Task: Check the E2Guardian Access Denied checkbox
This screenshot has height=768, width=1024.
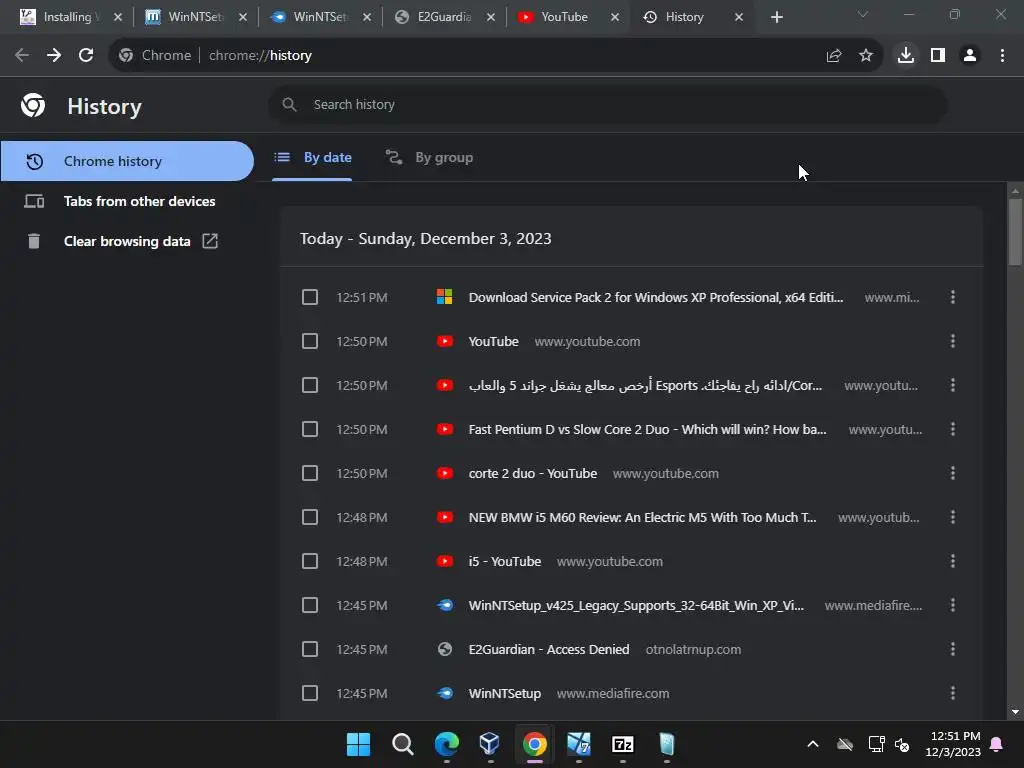Action: [x=310, y=649]
